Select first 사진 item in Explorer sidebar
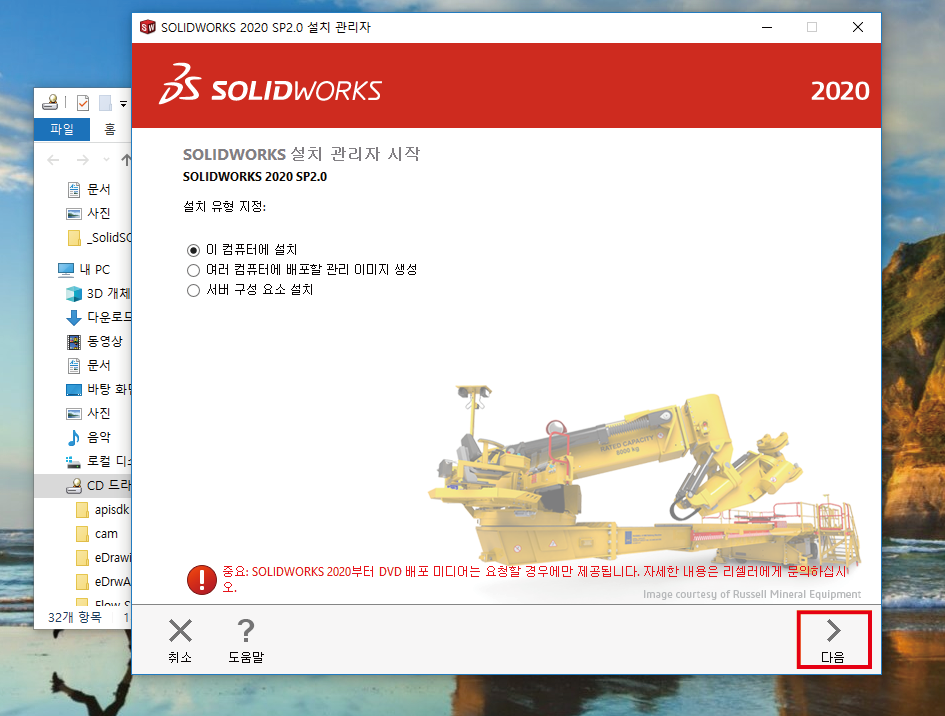Screen dimensions: 945x716 pos(89,213)
